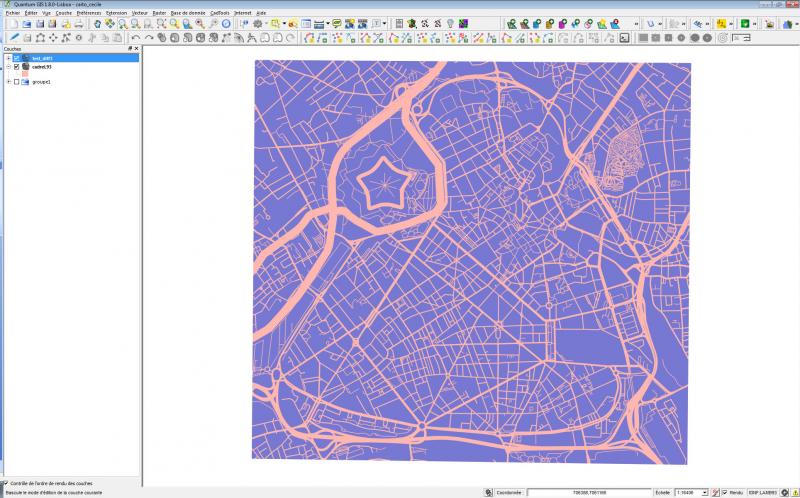Toggle editing with the pencil icon
The height and width of the screenshot is (498, 800).
click(14, 38)
